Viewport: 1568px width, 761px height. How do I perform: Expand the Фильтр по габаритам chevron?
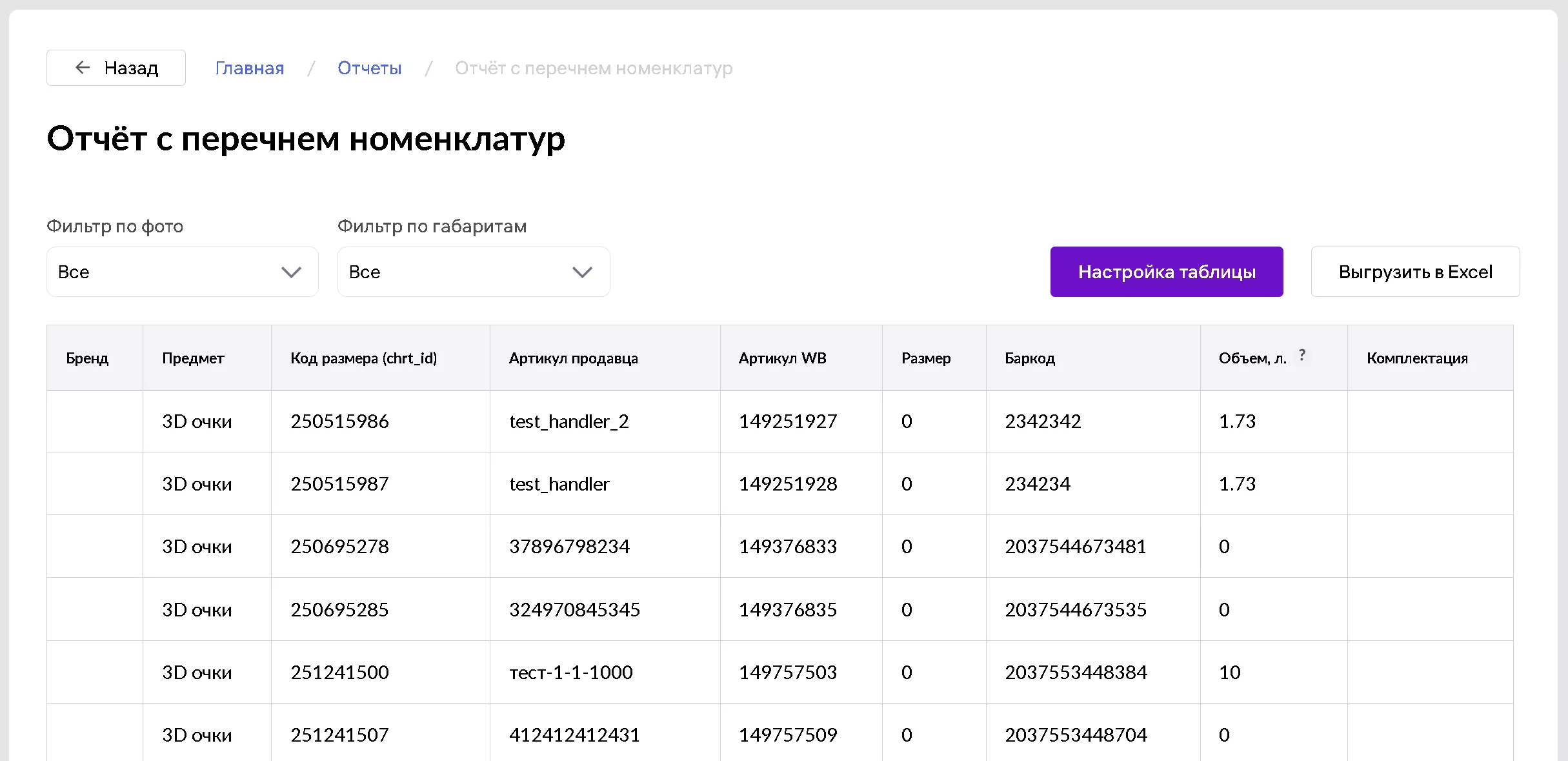point(582,272)
